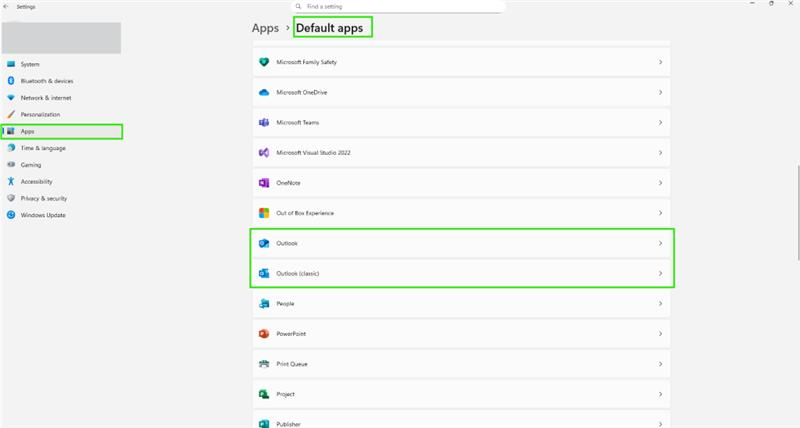800x428 pixels.
Task: Expand the Outlook (classic) row chevron
Action: tap(660, 273)
